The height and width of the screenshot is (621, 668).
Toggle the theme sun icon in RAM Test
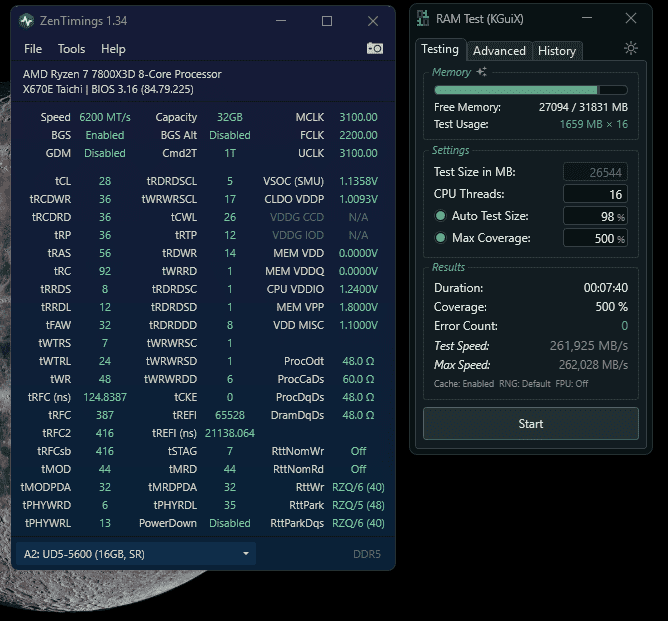pyautogui.click(x=631, y=48)
